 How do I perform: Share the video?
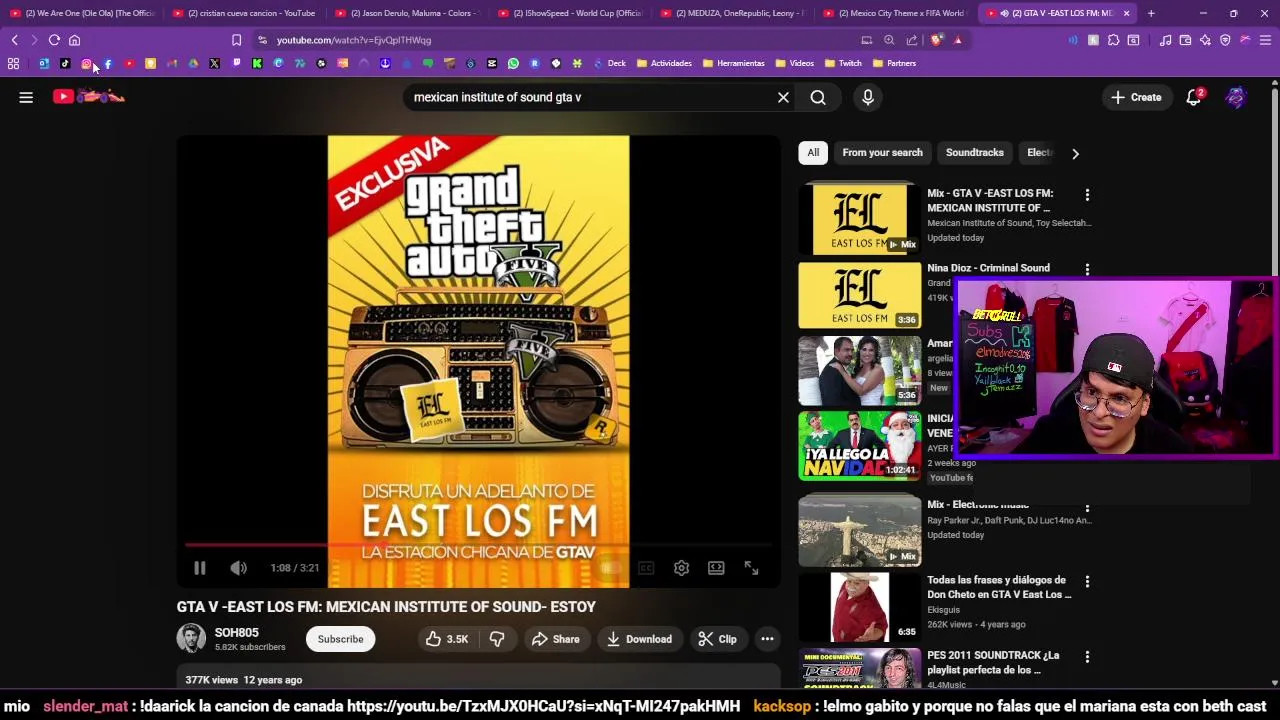click(555, 639)
